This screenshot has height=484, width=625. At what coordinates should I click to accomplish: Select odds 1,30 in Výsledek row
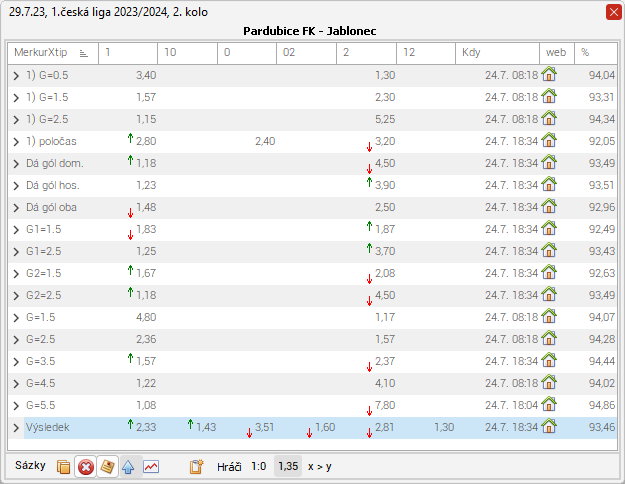click(x=444, y=427)
